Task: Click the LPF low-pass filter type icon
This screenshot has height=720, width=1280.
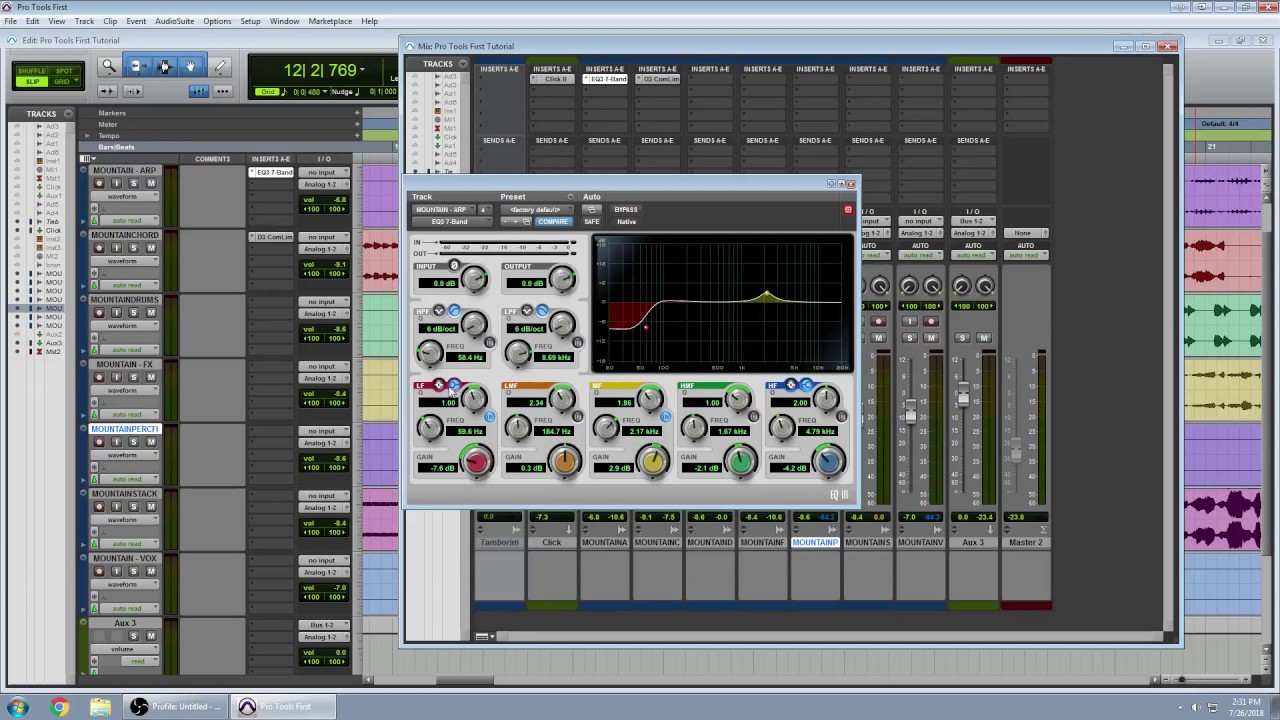Action: 542,311
